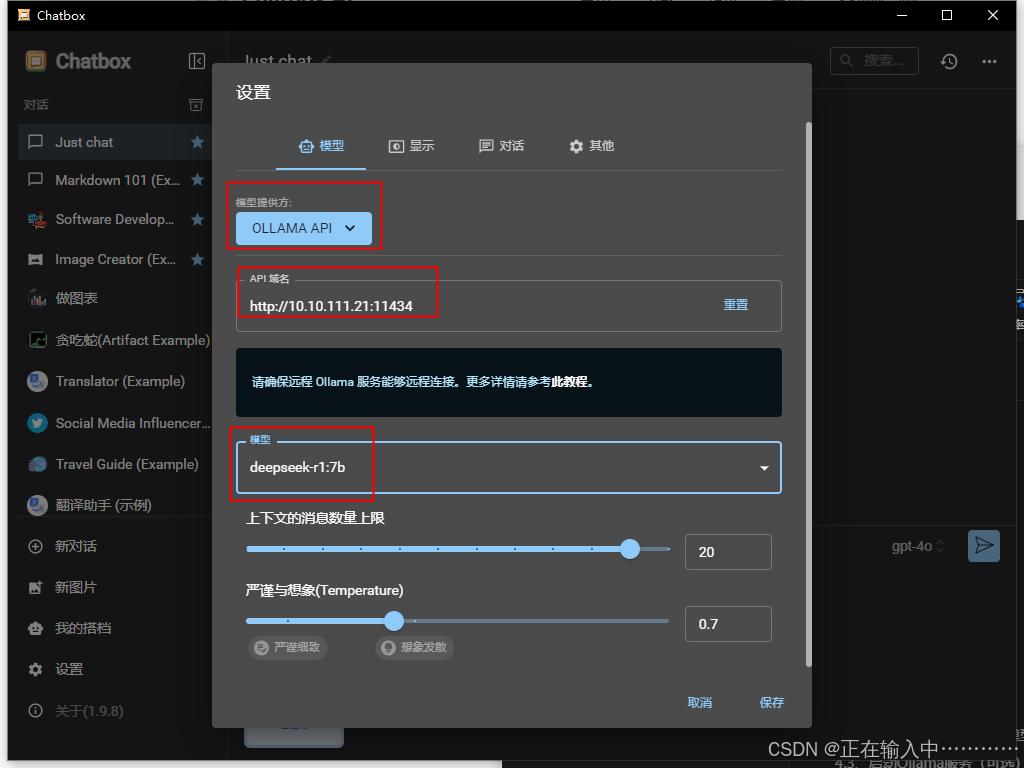Screen dimensions: 1024x768
Task: Click the 严谨细致 preset chip
Action: click(x=287, y=647)
